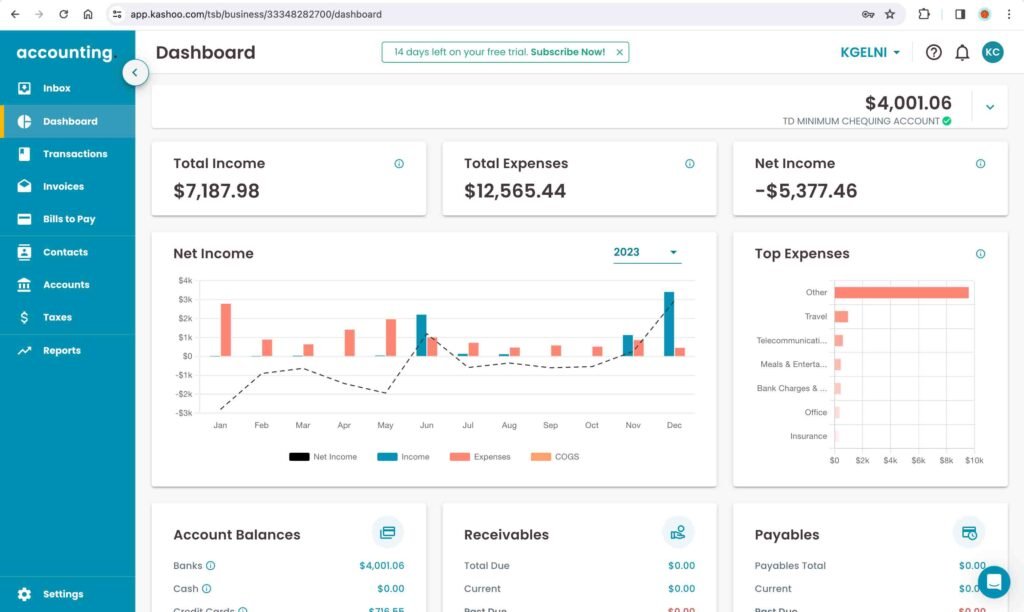
Task: Select the Reports icon in the sidebar
Action: [24, 350]
